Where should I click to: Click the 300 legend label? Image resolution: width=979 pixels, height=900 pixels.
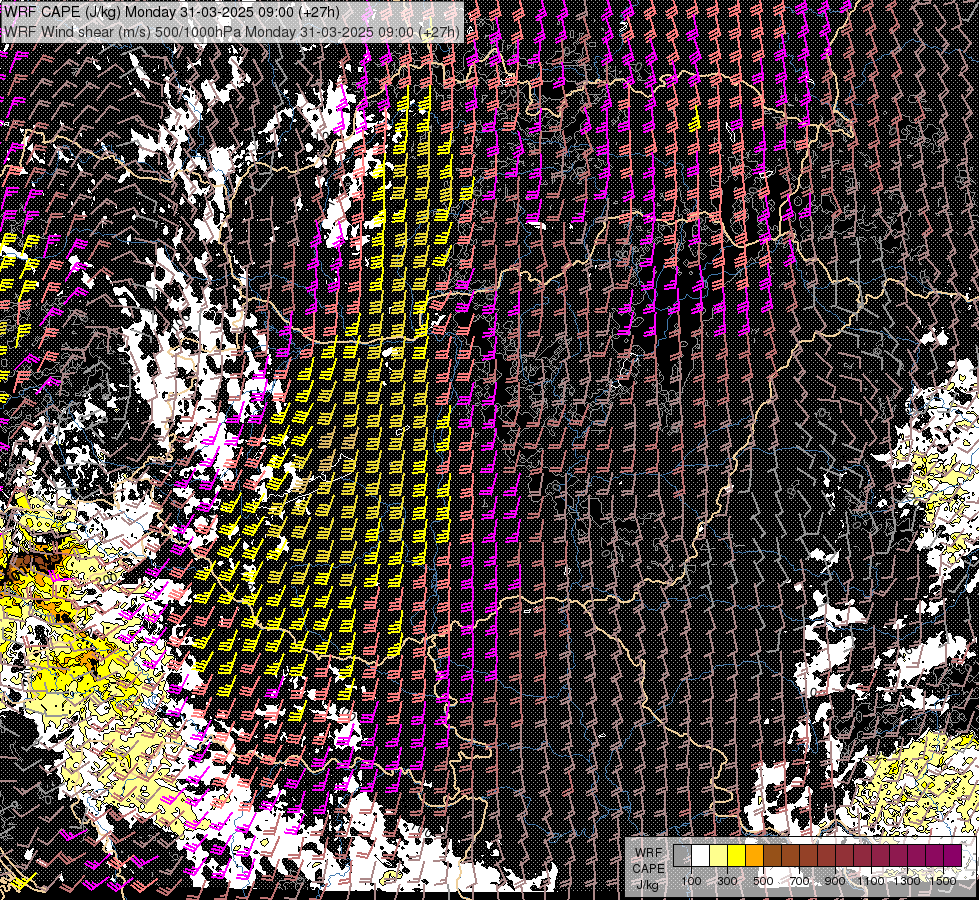[727, 881]
